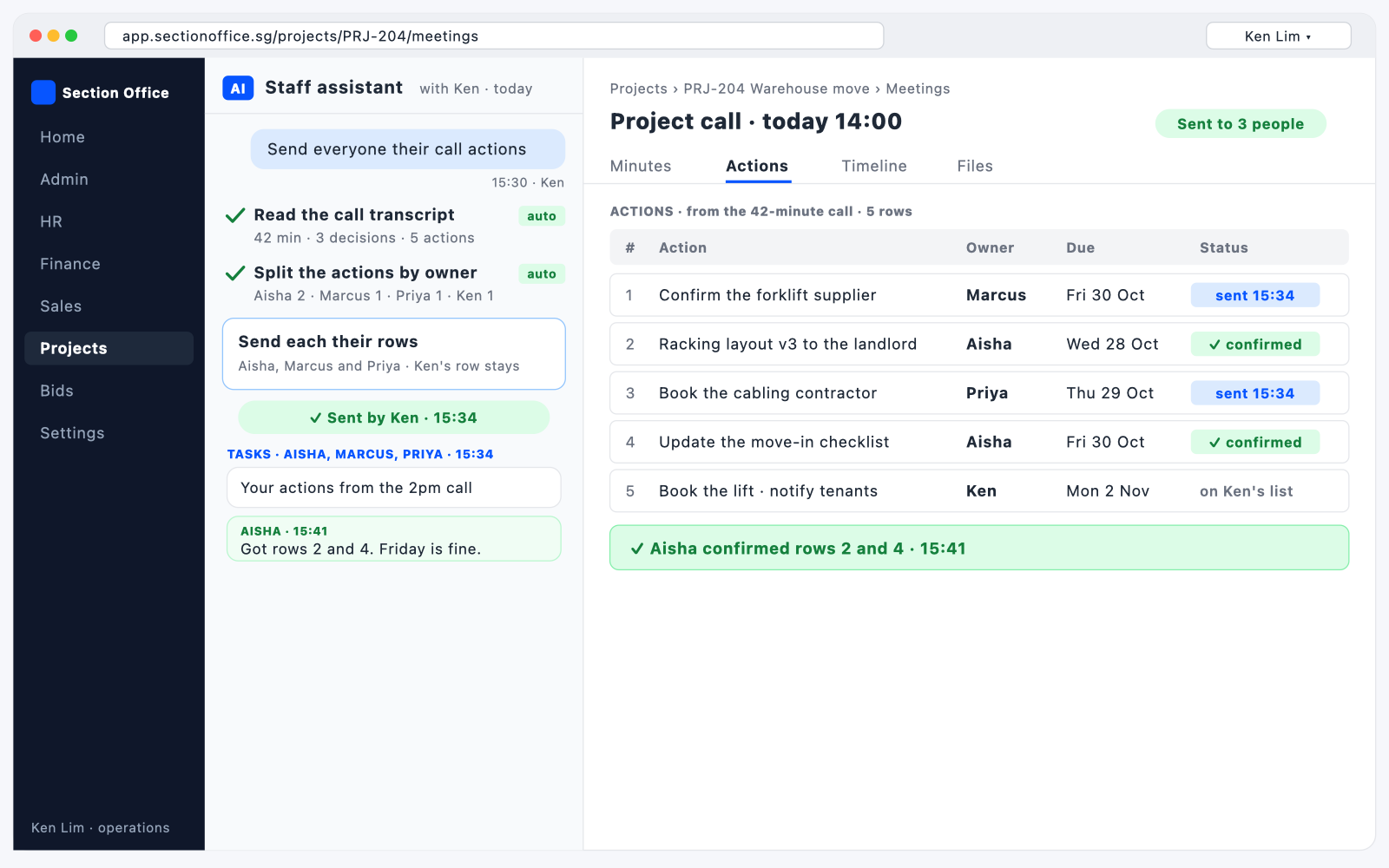The width and height of the screenshot is (1389, 868).
Task: Select Racking layout v3 to the landlord
Action: pos(979,344)
